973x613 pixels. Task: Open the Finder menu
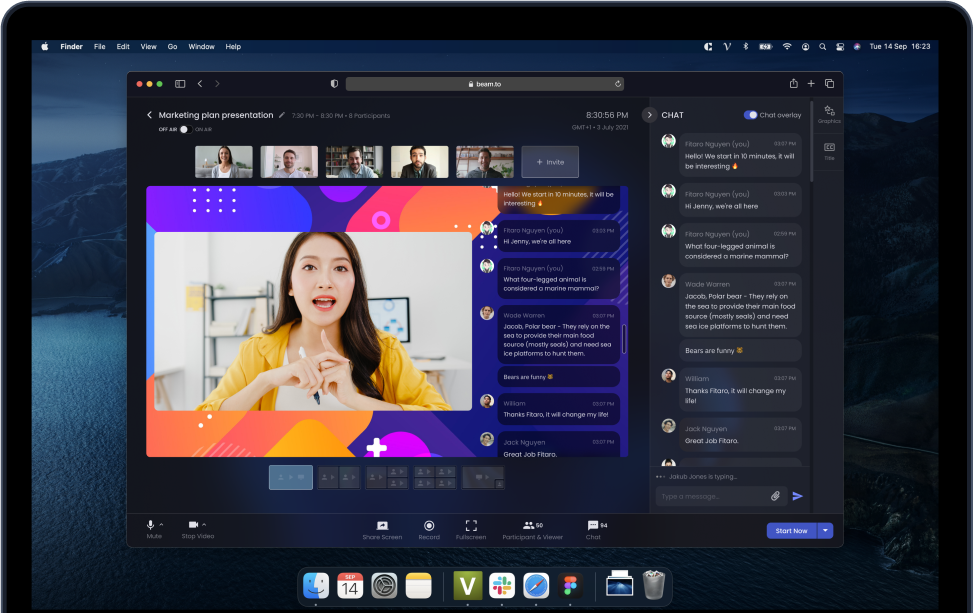[71, 47]
